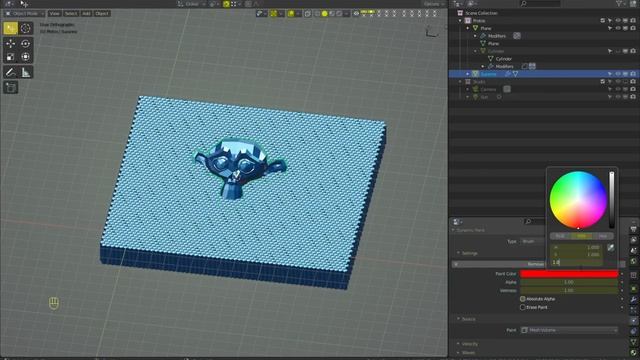The height and width of the screenshot is (360, 640).
Task: Click the viewport navigation axis gizmo
Action: point(431,32)
